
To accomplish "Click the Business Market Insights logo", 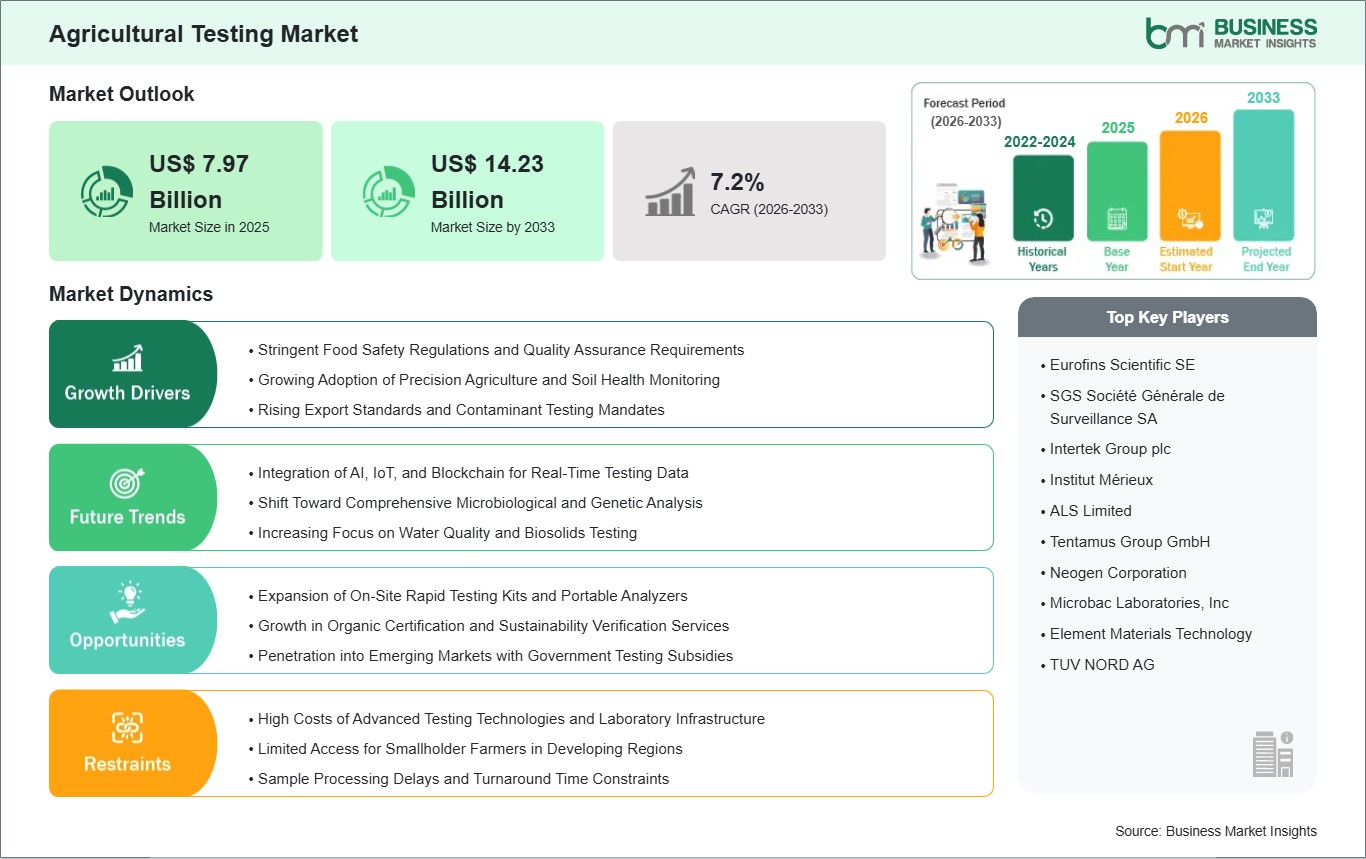I will tap(1229, 30).
